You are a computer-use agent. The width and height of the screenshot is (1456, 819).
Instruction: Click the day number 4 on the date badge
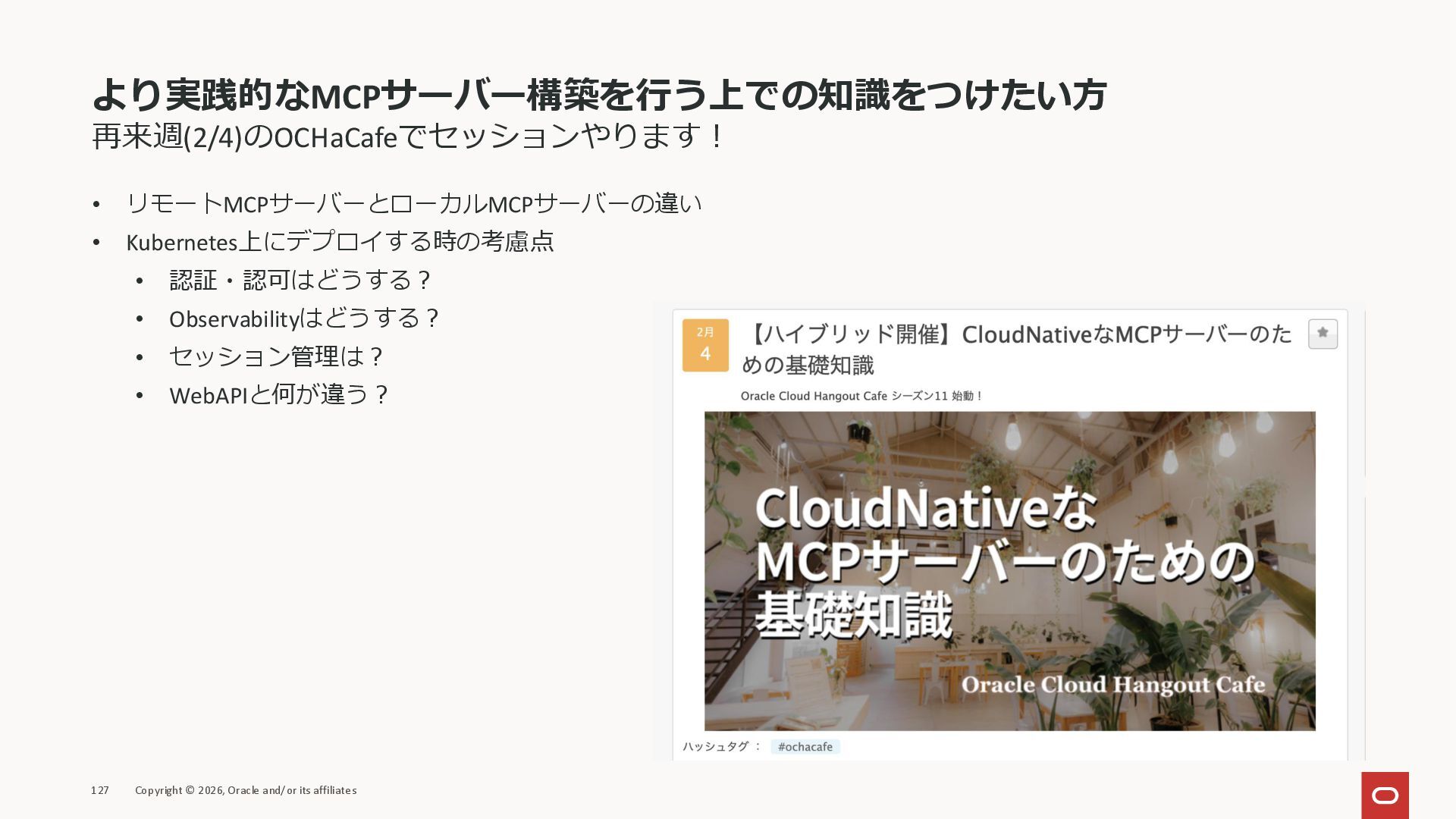pos(705,354)
